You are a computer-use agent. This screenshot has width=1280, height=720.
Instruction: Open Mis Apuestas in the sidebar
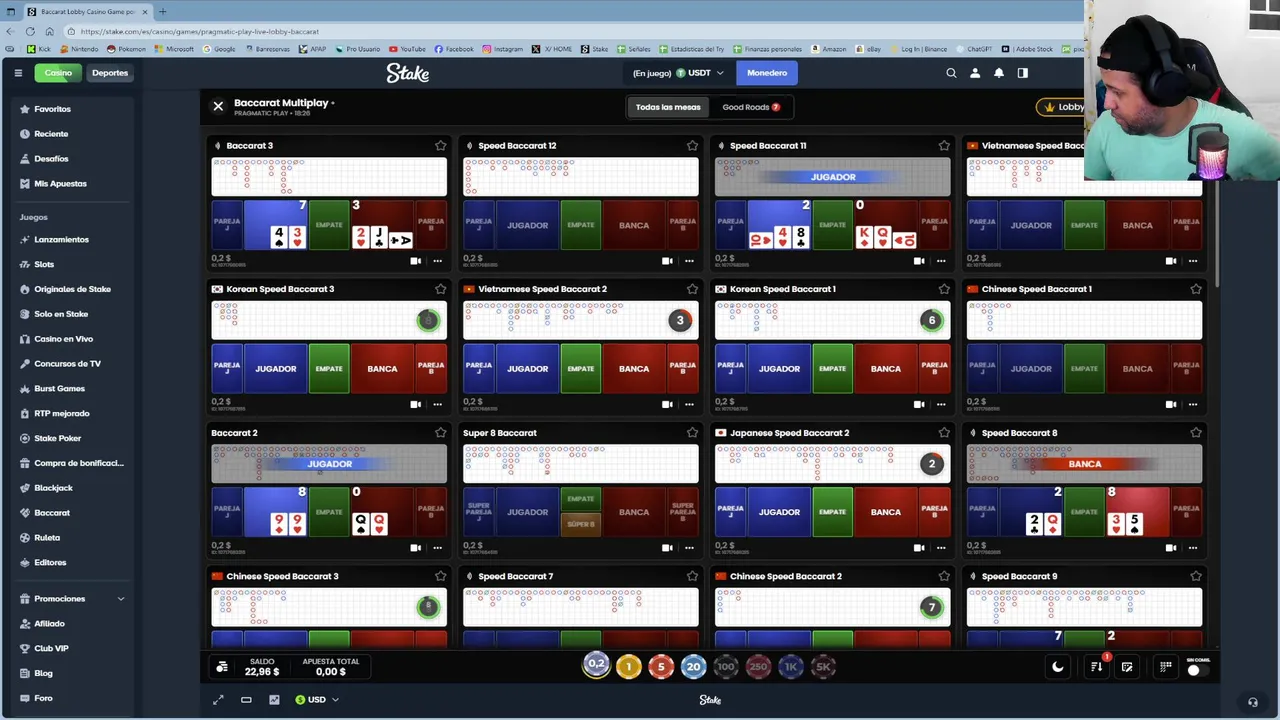point(60,184)
